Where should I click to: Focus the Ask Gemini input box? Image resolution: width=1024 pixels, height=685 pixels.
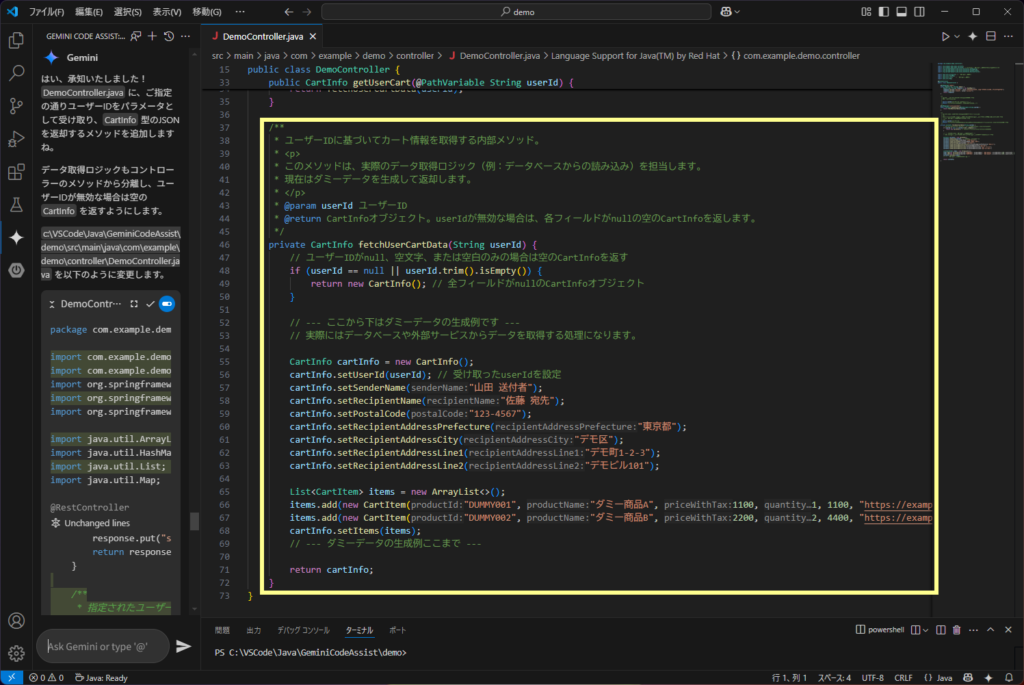tap(103, 646)
